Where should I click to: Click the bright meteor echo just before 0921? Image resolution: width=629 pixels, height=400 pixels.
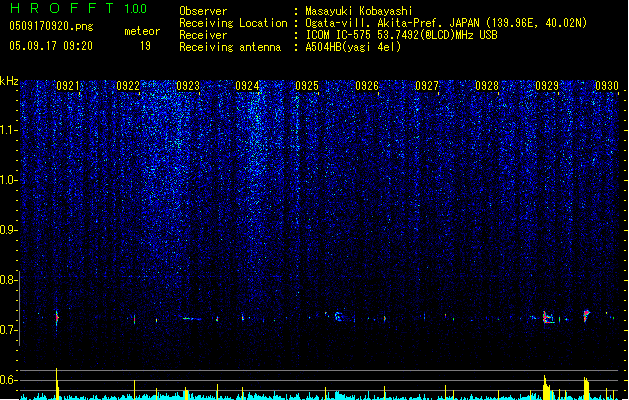[57, 318]
